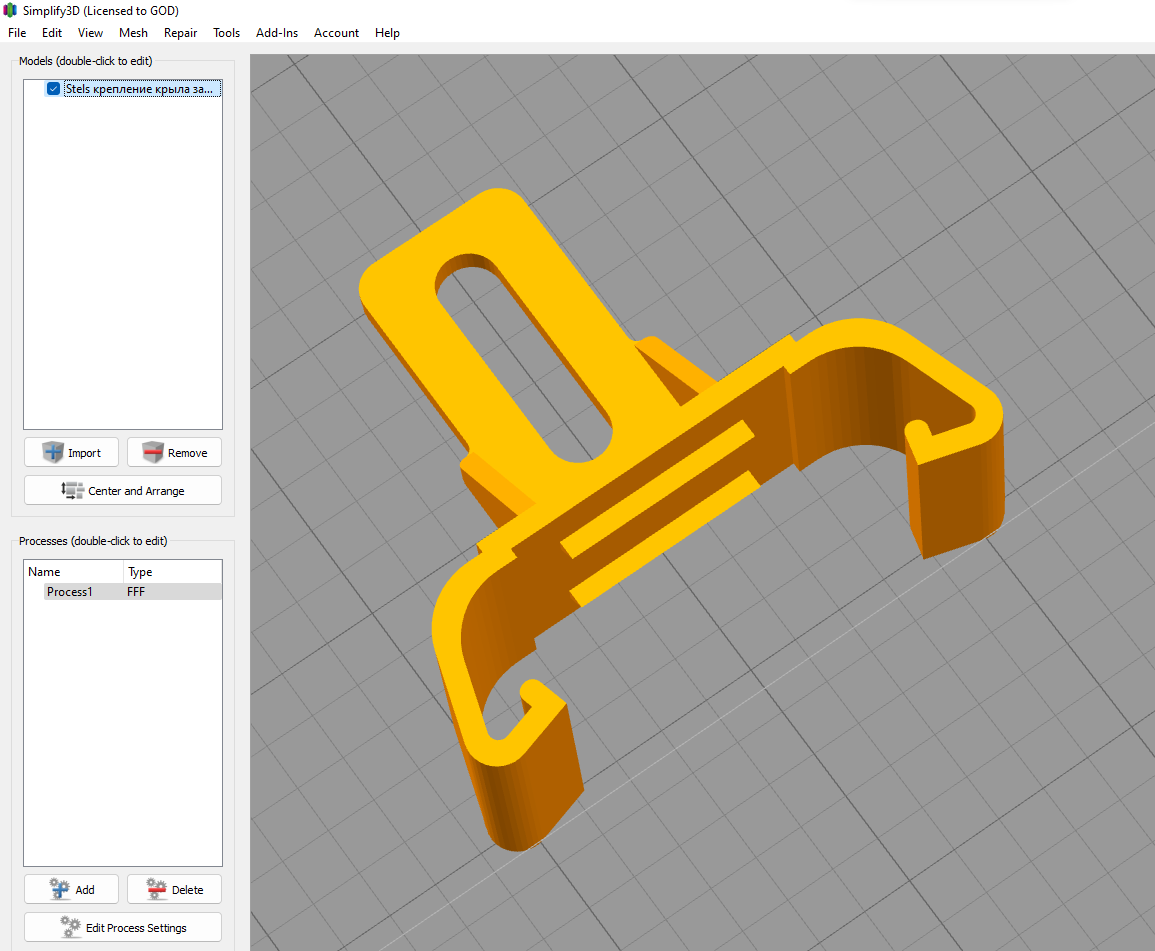Open the Add-Ins menu
The height and width of the screenshot is (951, 1155).
coord(277,33)
